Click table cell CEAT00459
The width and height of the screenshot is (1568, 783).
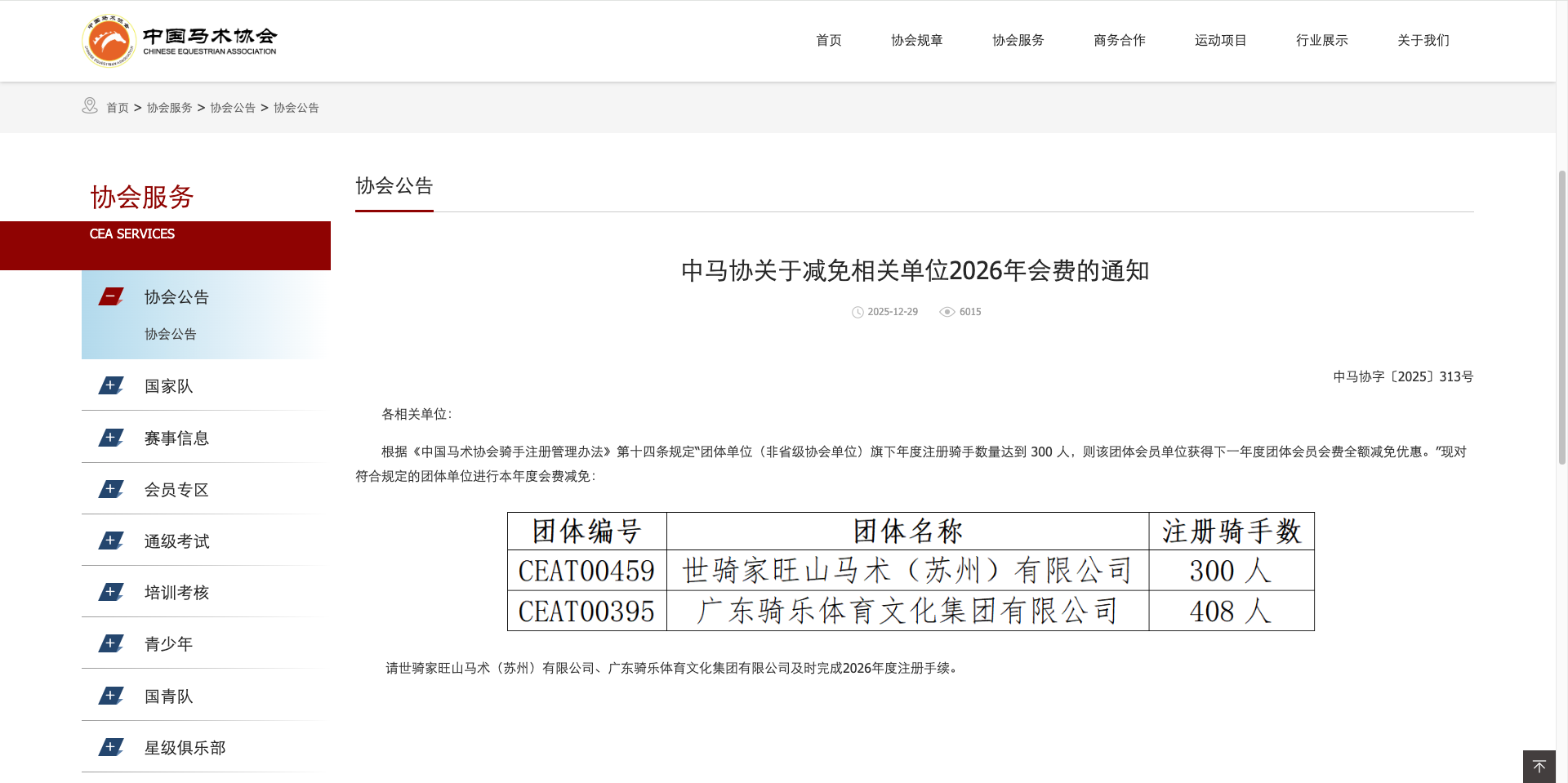pyautogui.click(x=586, y=571)
